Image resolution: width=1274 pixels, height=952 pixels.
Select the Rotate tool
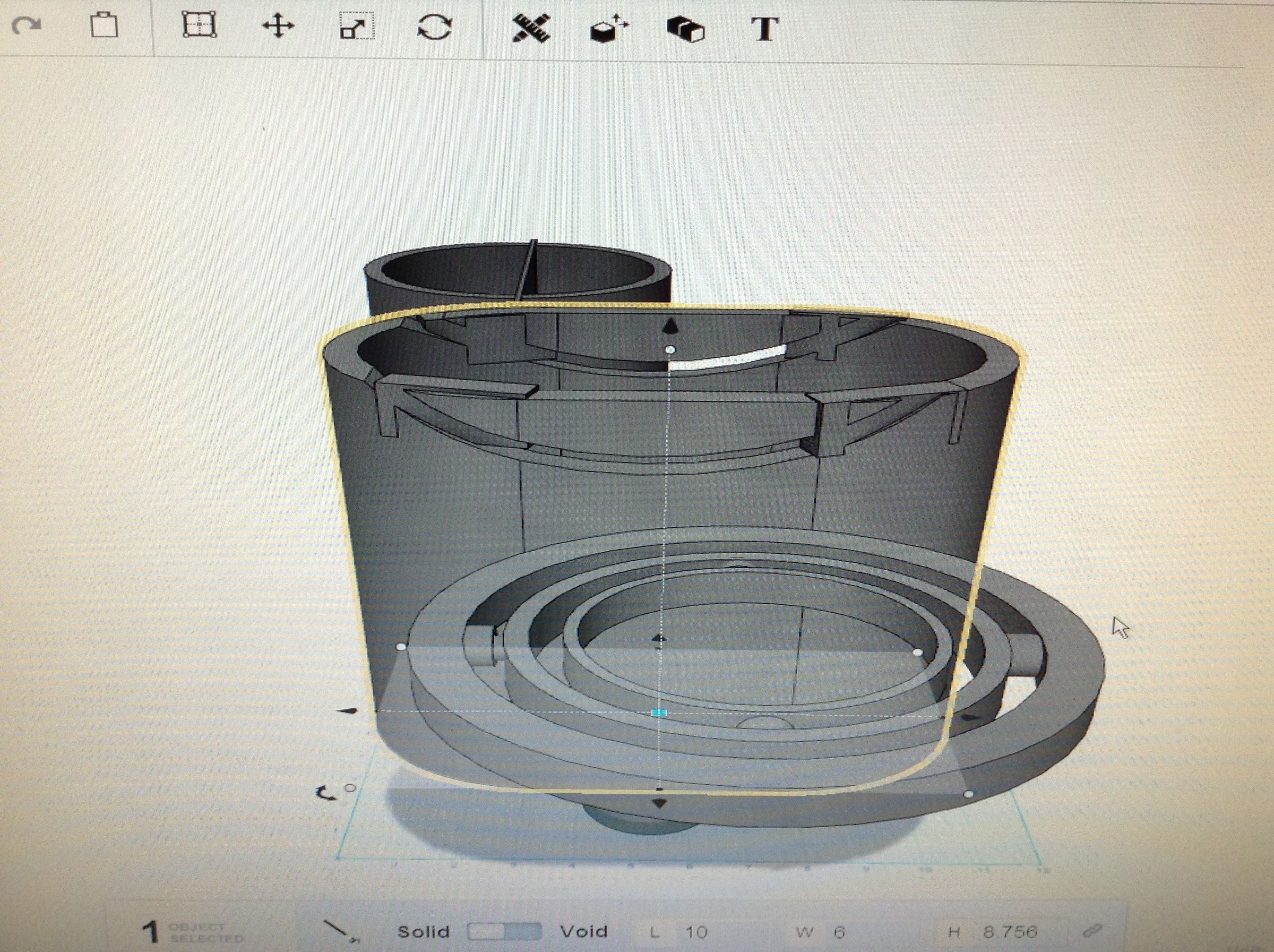(435, 27)
